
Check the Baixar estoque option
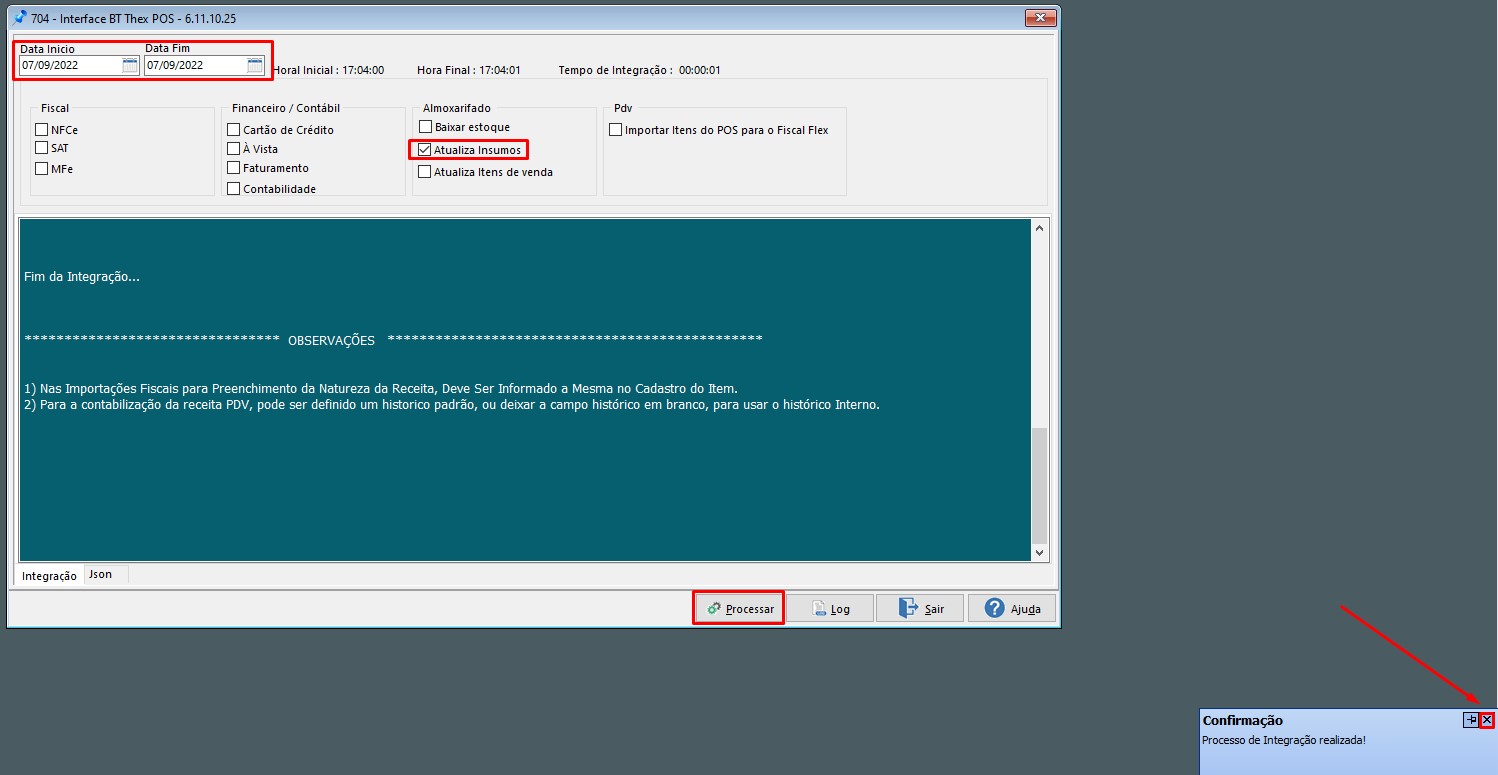[424, 127]
